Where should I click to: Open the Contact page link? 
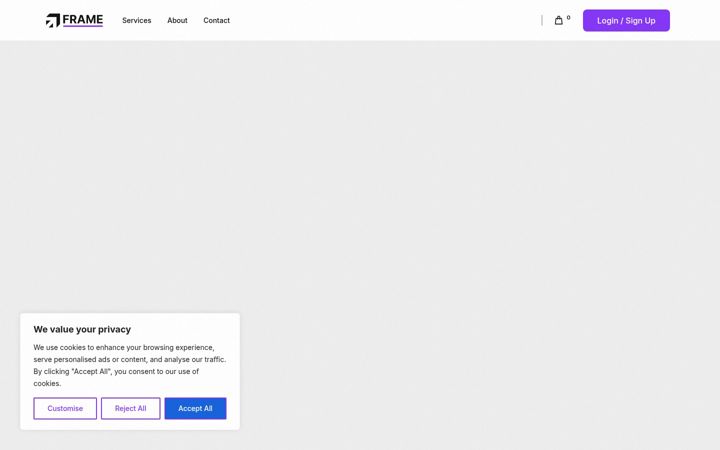[x=216, y=21]
